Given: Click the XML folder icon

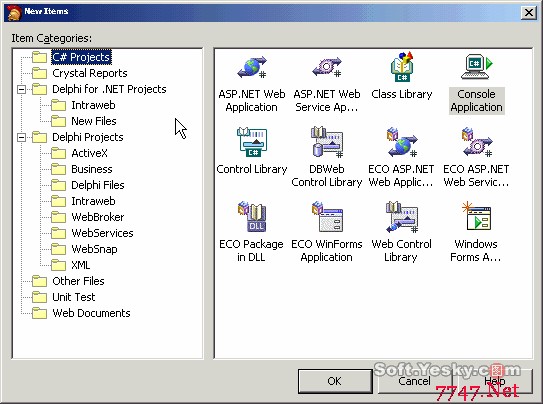Looking at the screenshot, I should point(58,265).
